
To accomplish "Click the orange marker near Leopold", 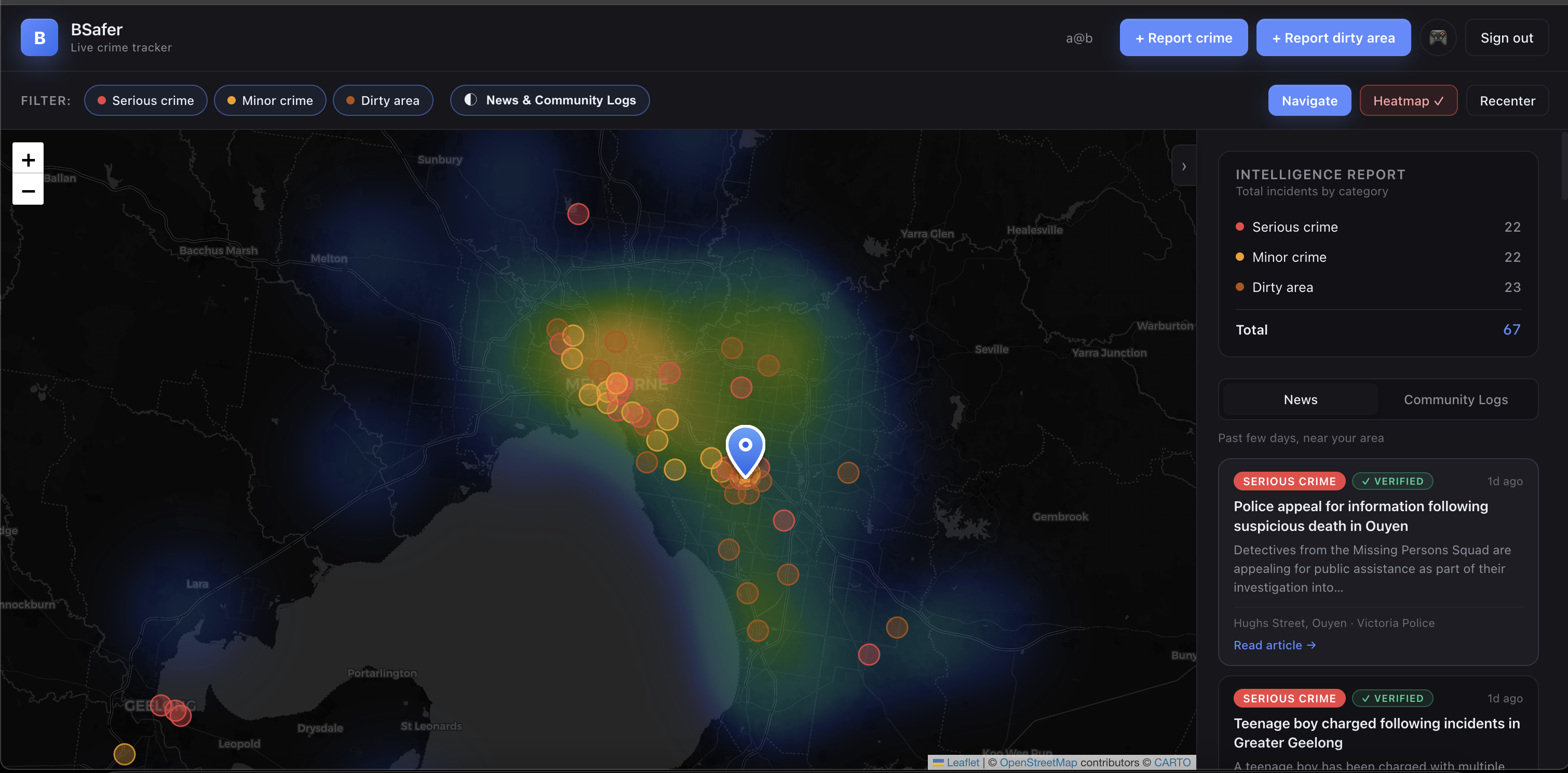I will (x=124, y=753).
